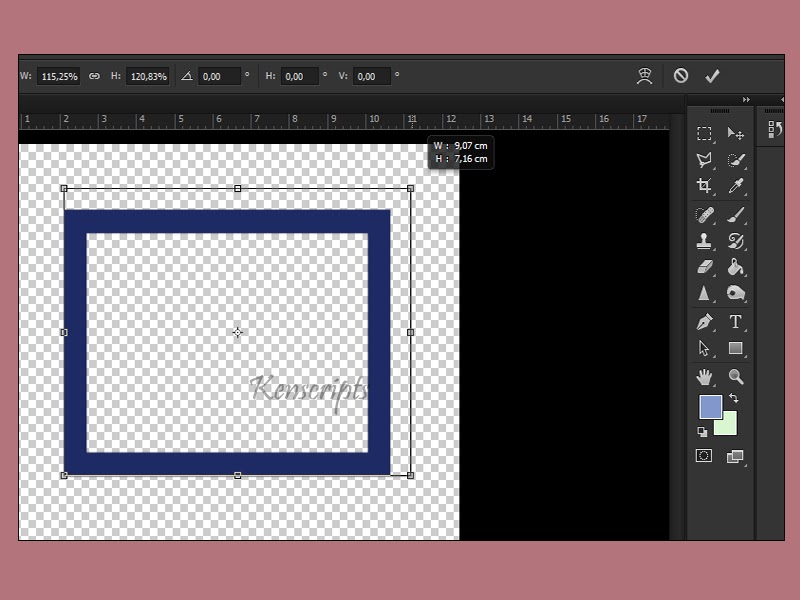This screenshot has width=800, height=600.
Task: Select the Brush tool
Action: coord(734,214)
